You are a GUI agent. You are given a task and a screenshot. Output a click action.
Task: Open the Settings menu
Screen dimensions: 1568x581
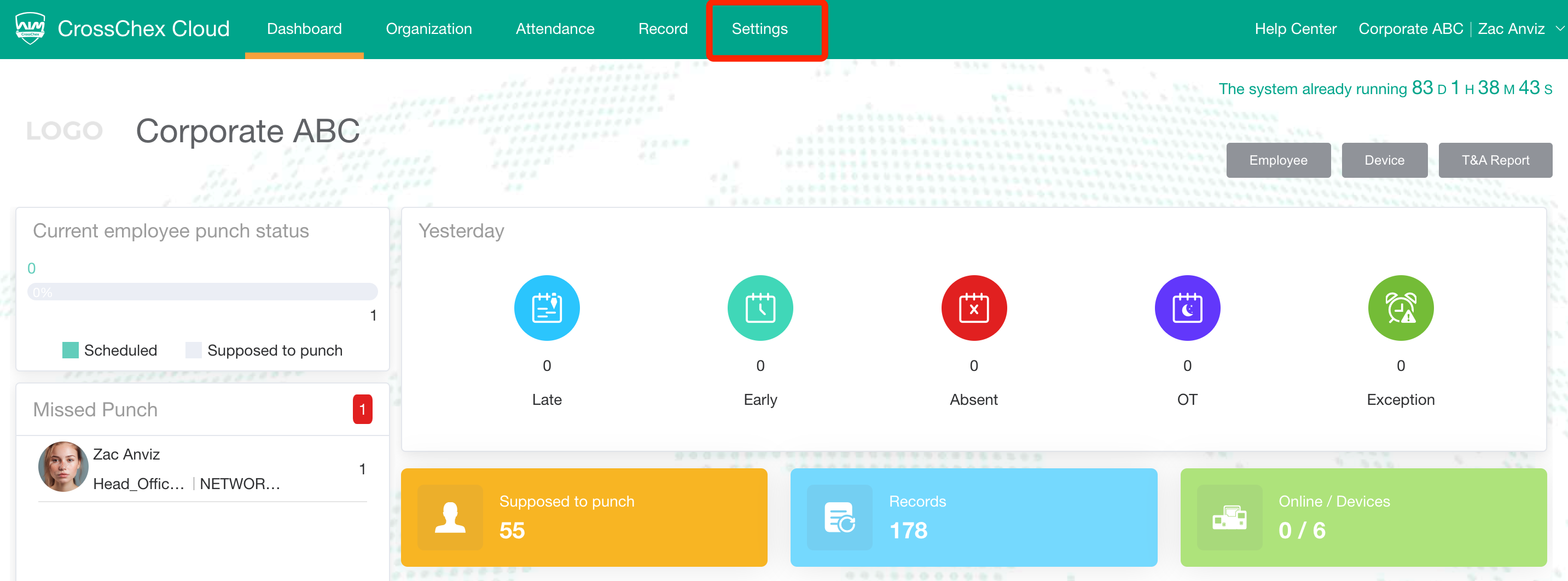[759, 28]
